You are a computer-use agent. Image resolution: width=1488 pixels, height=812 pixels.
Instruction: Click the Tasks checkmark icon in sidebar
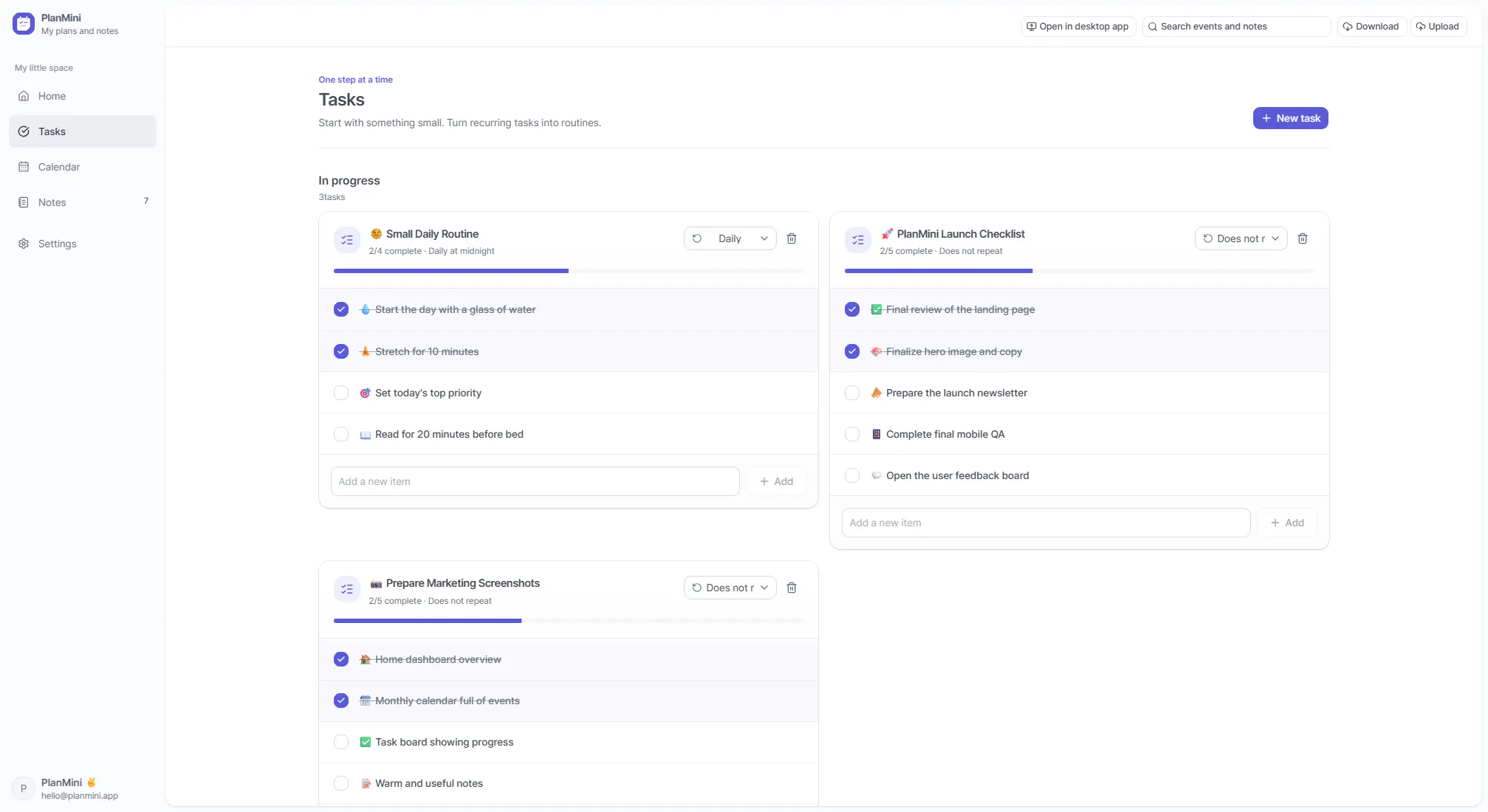pos(24,131)
